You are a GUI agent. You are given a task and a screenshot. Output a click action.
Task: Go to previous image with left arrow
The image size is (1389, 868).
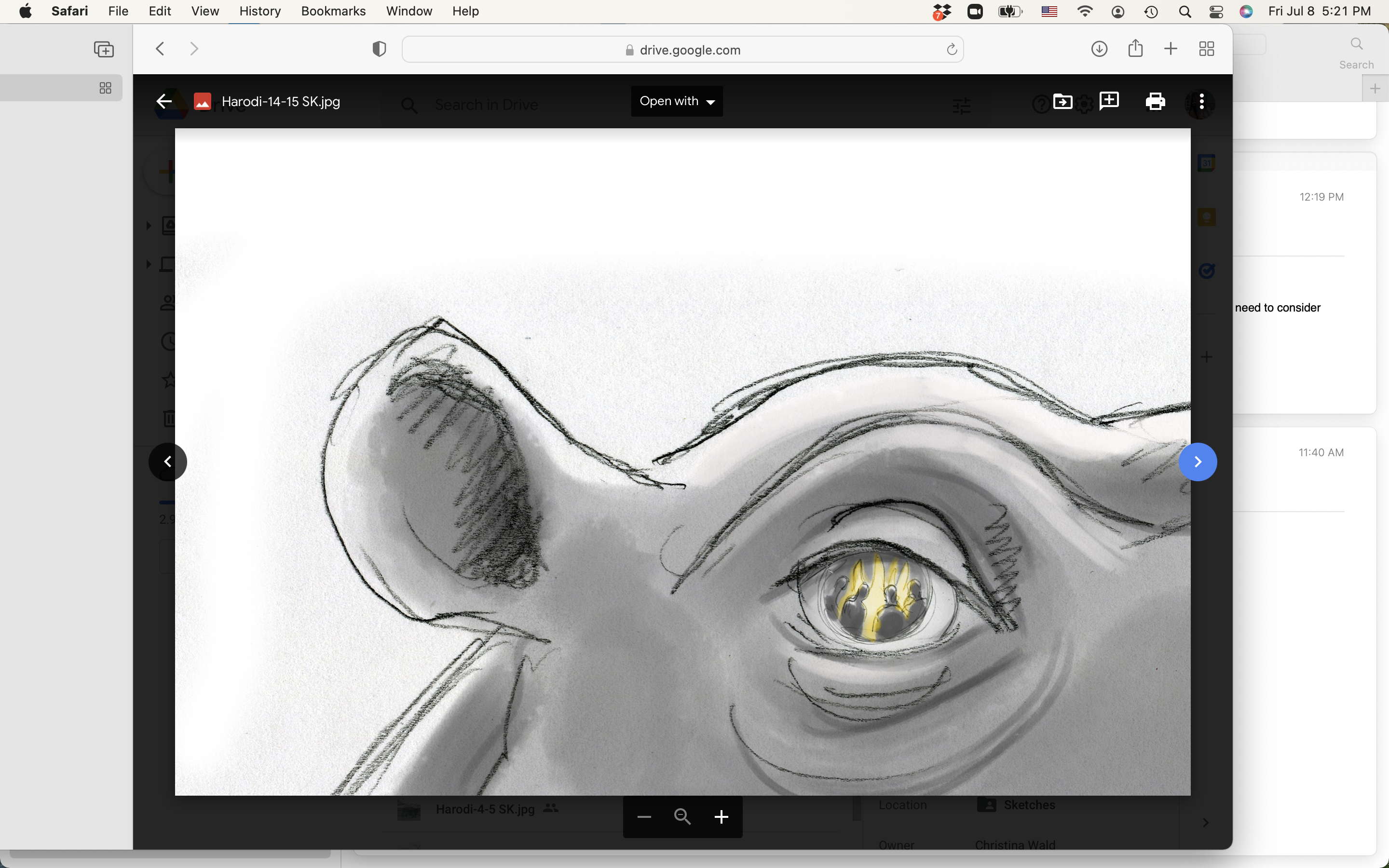(x=168, y=461)
